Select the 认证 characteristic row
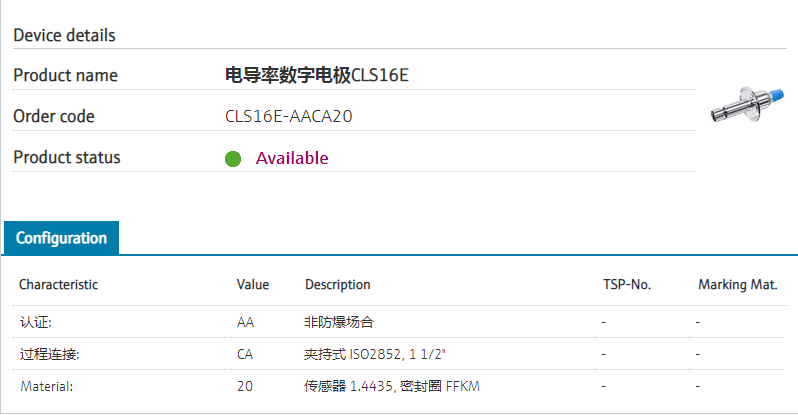This screenshot has height=415, width=798. (35, 323)
